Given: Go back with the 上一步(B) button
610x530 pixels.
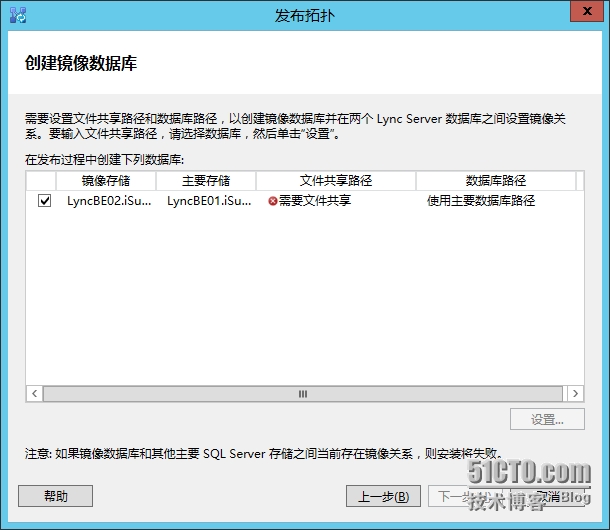Looking at the screenshot, I should [383, 496].
